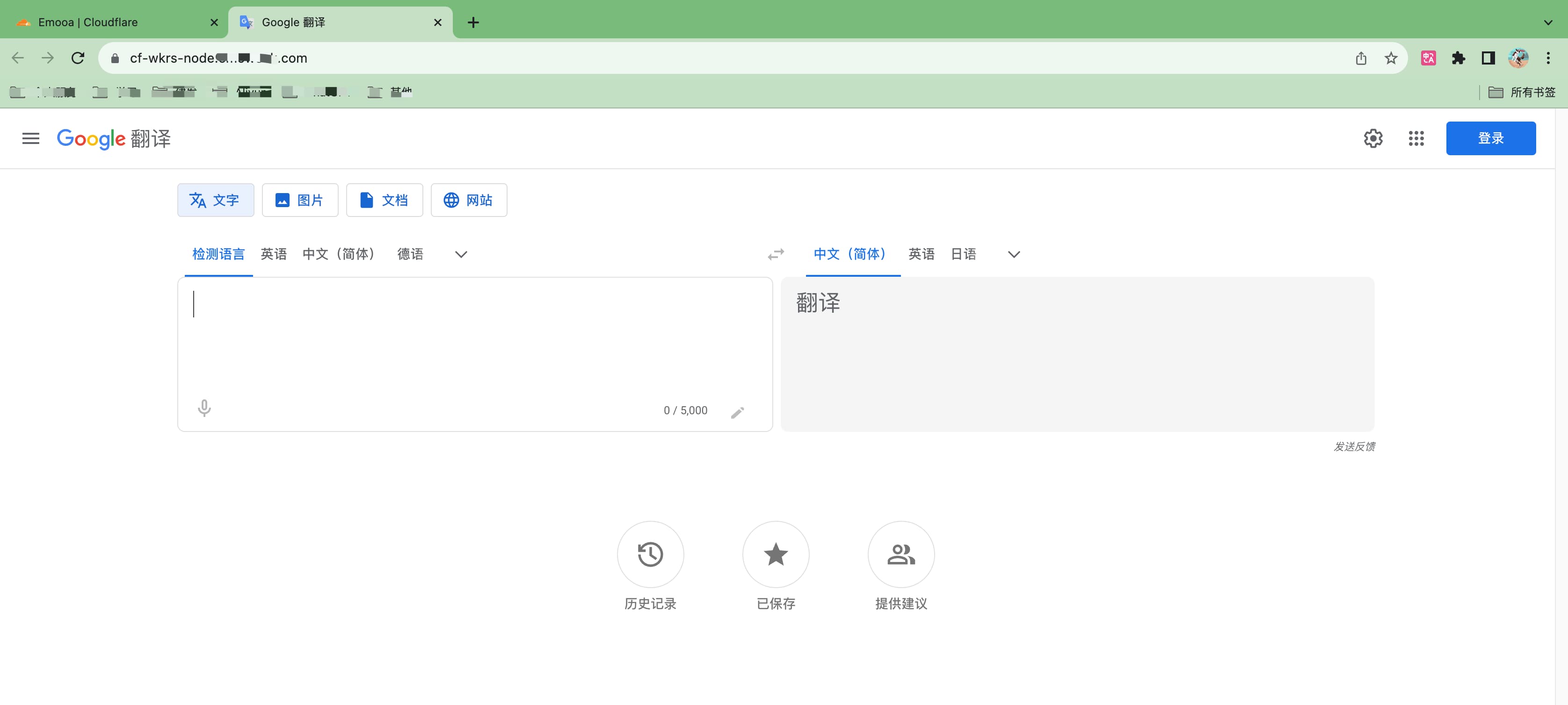Choose 检测语言 as source language
Screen dimensions: 1568x705
click(x=218, y=254)
